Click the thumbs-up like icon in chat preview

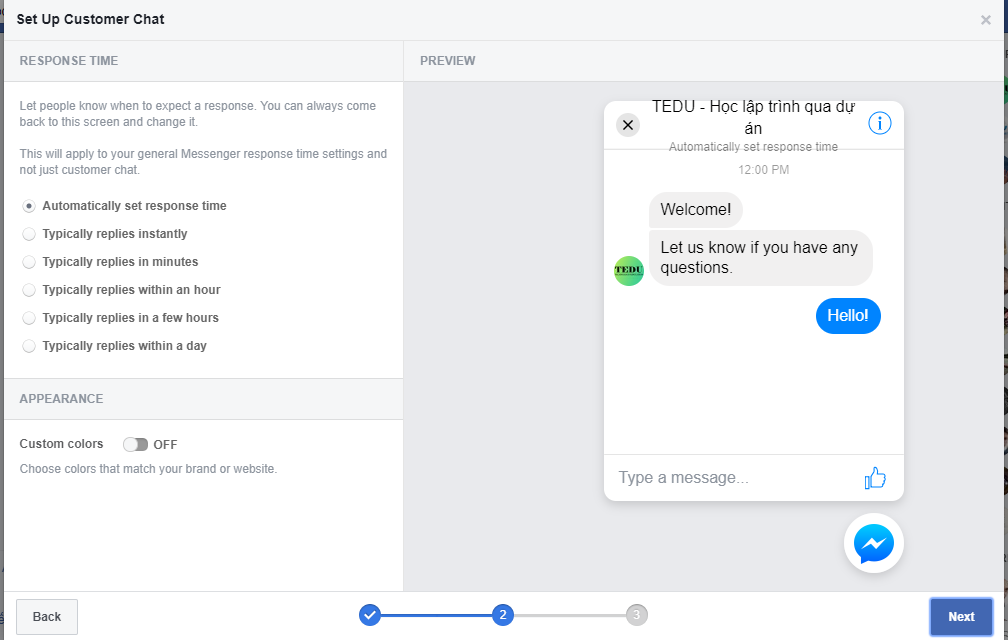click(875, 478)
